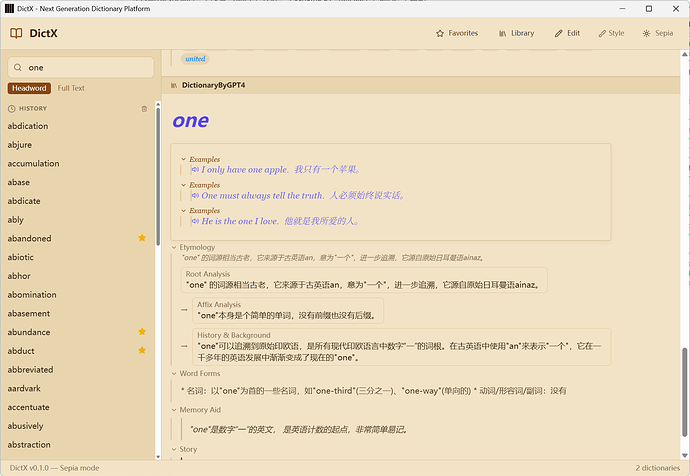
Task: Click the DictionaryByGPT4 library icon
Action: 174,85
